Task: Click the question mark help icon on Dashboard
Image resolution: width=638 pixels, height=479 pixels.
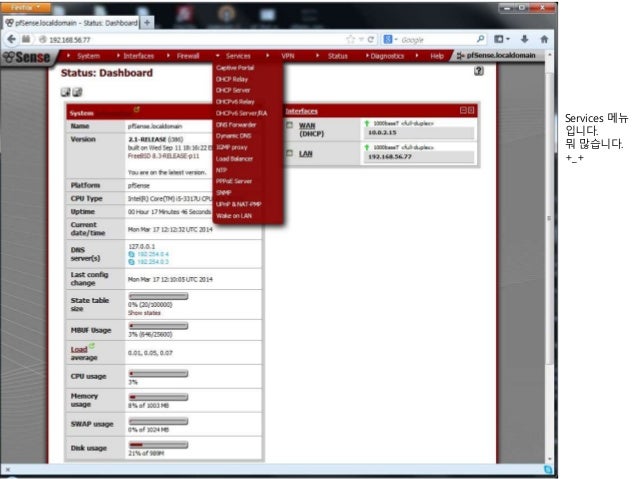Action: pos(479,71)
